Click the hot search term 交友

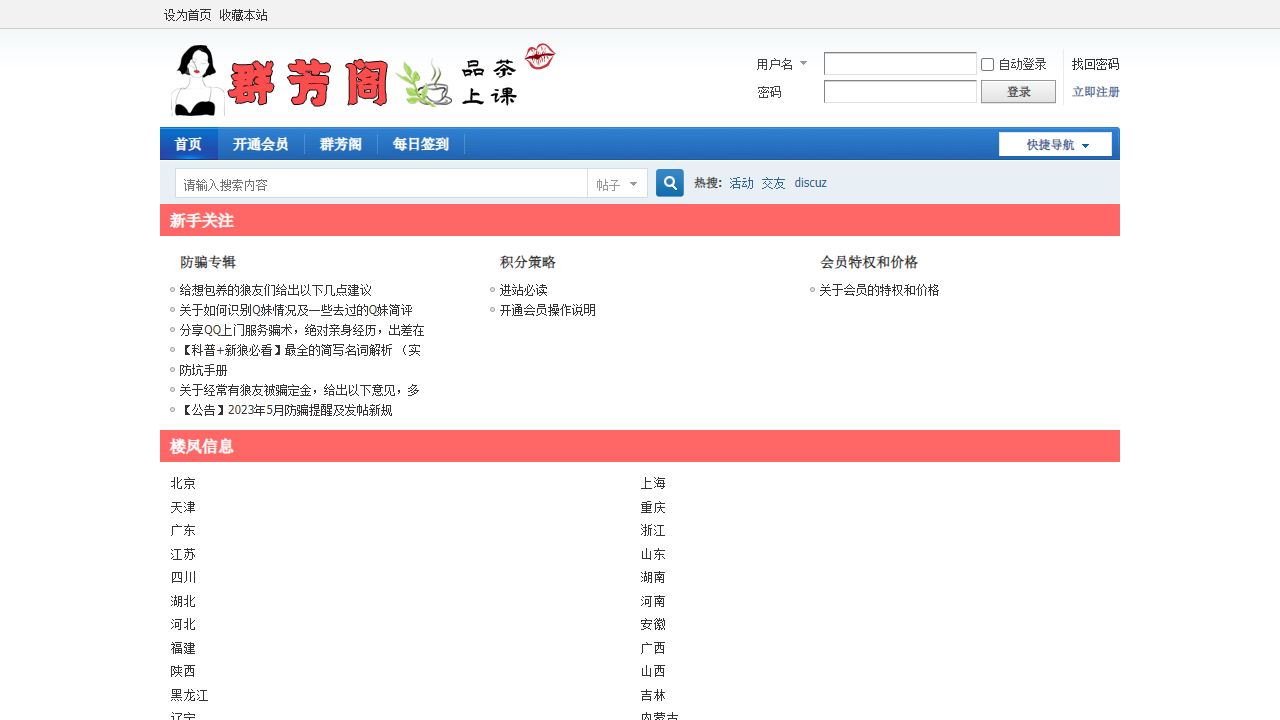[x=773, y=183]
